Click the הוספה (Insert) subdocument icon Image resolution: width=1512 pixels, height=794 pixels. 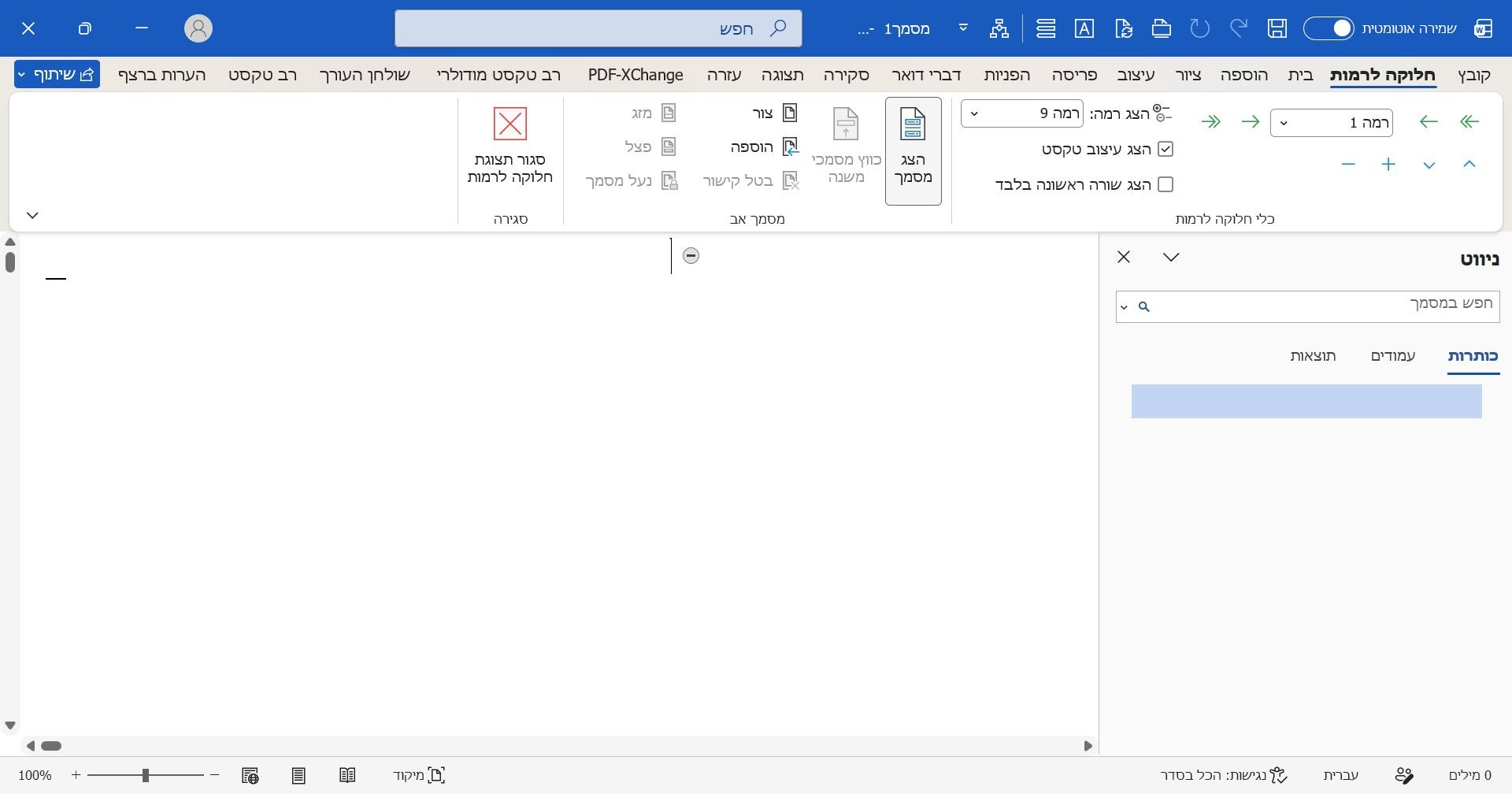point(790,147)
